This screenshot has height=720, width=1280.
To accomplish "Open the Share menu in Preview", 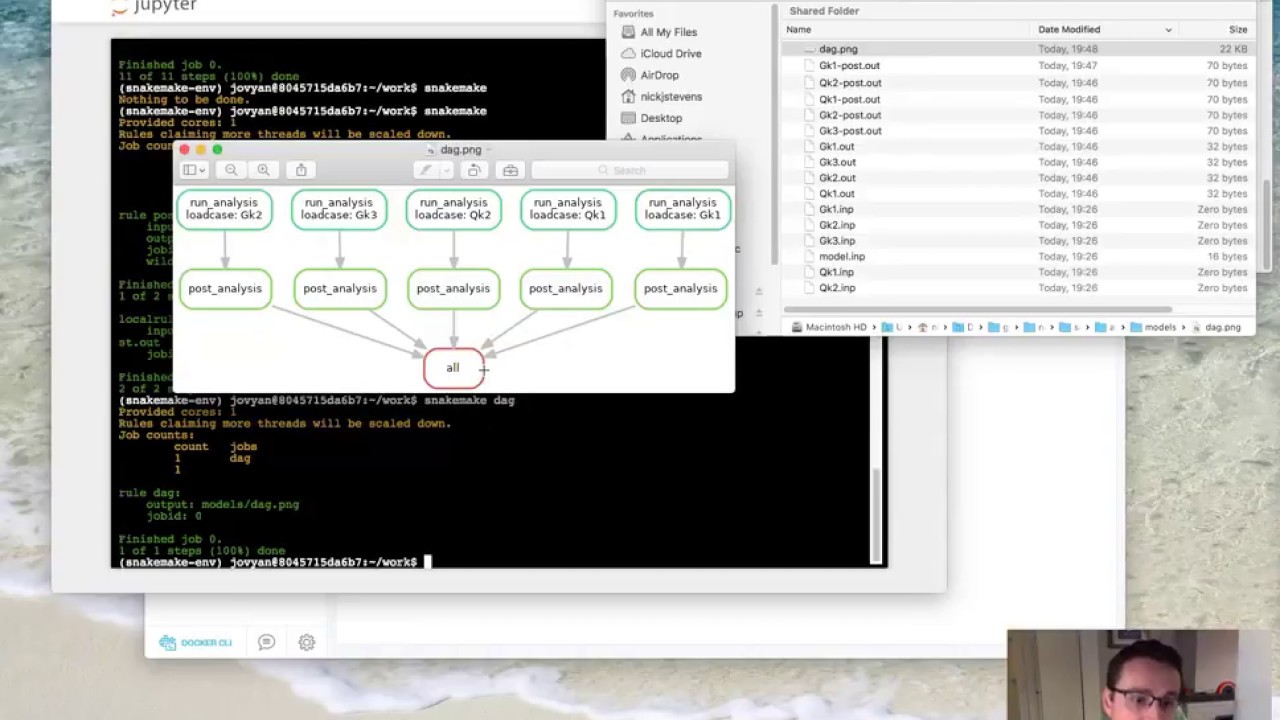I will [301, 170].
